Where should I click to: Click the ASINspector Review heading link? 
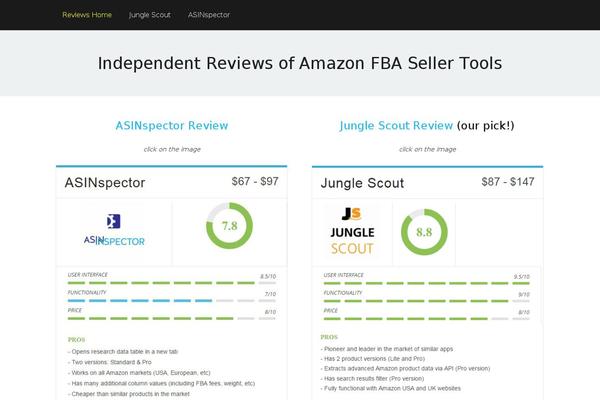172,126
